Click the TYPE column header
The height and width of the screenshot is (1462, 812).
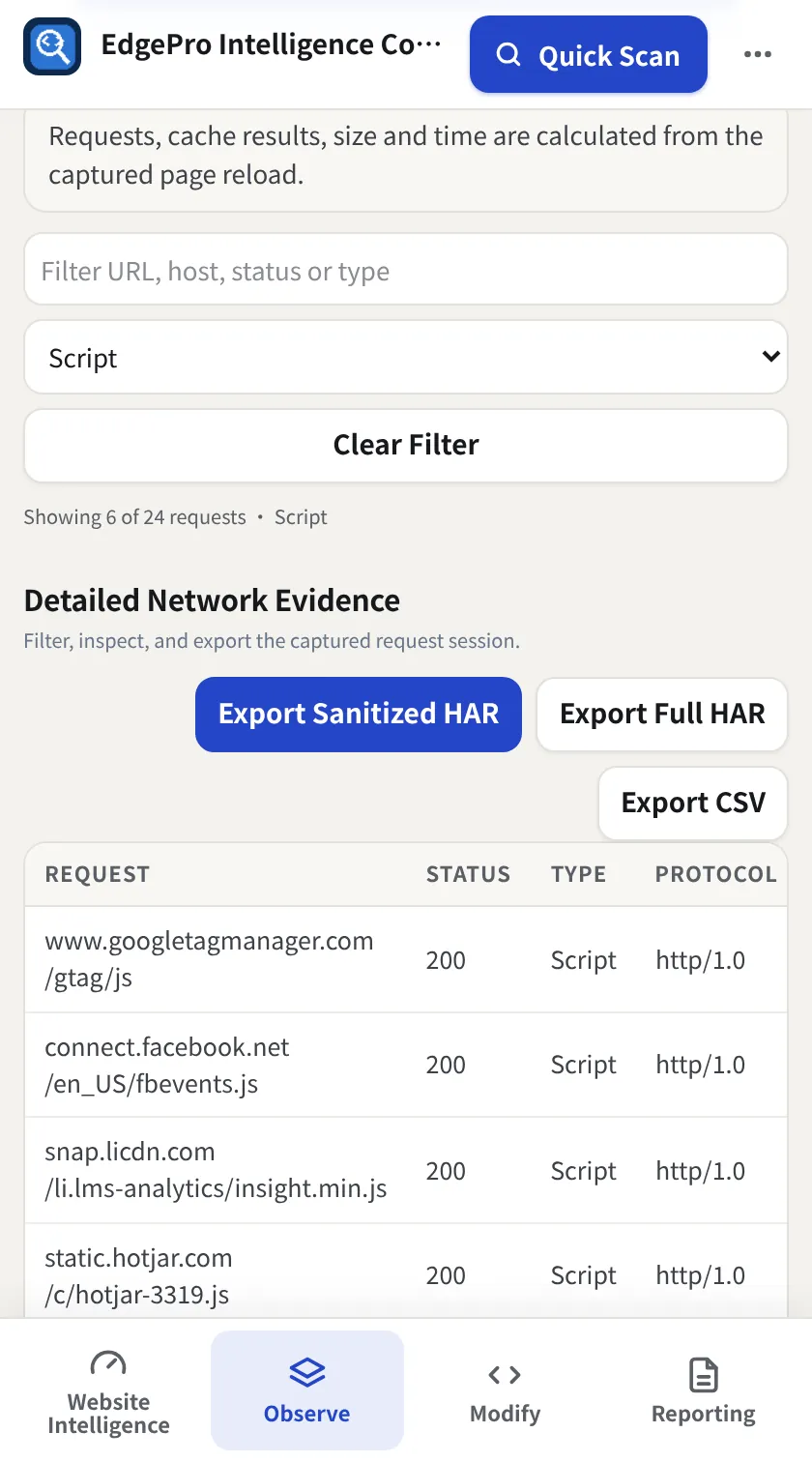pyautogui.click(x=578, y=874)
